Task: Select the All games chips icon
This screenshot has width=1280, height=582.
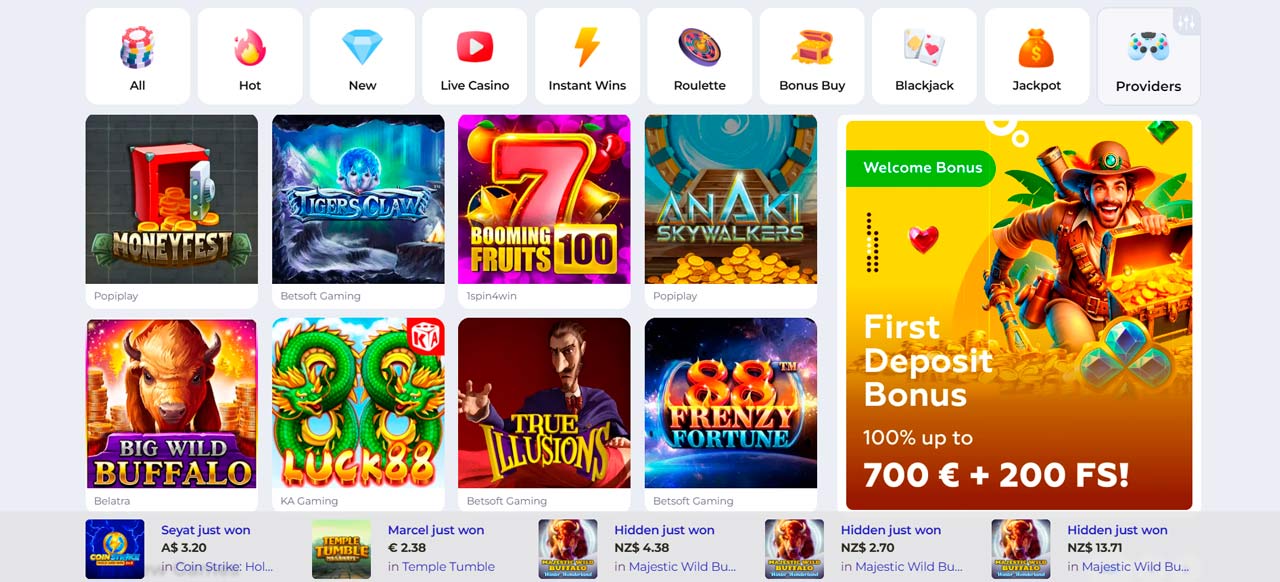Action: pyautogui.click(x=137, y=48)
